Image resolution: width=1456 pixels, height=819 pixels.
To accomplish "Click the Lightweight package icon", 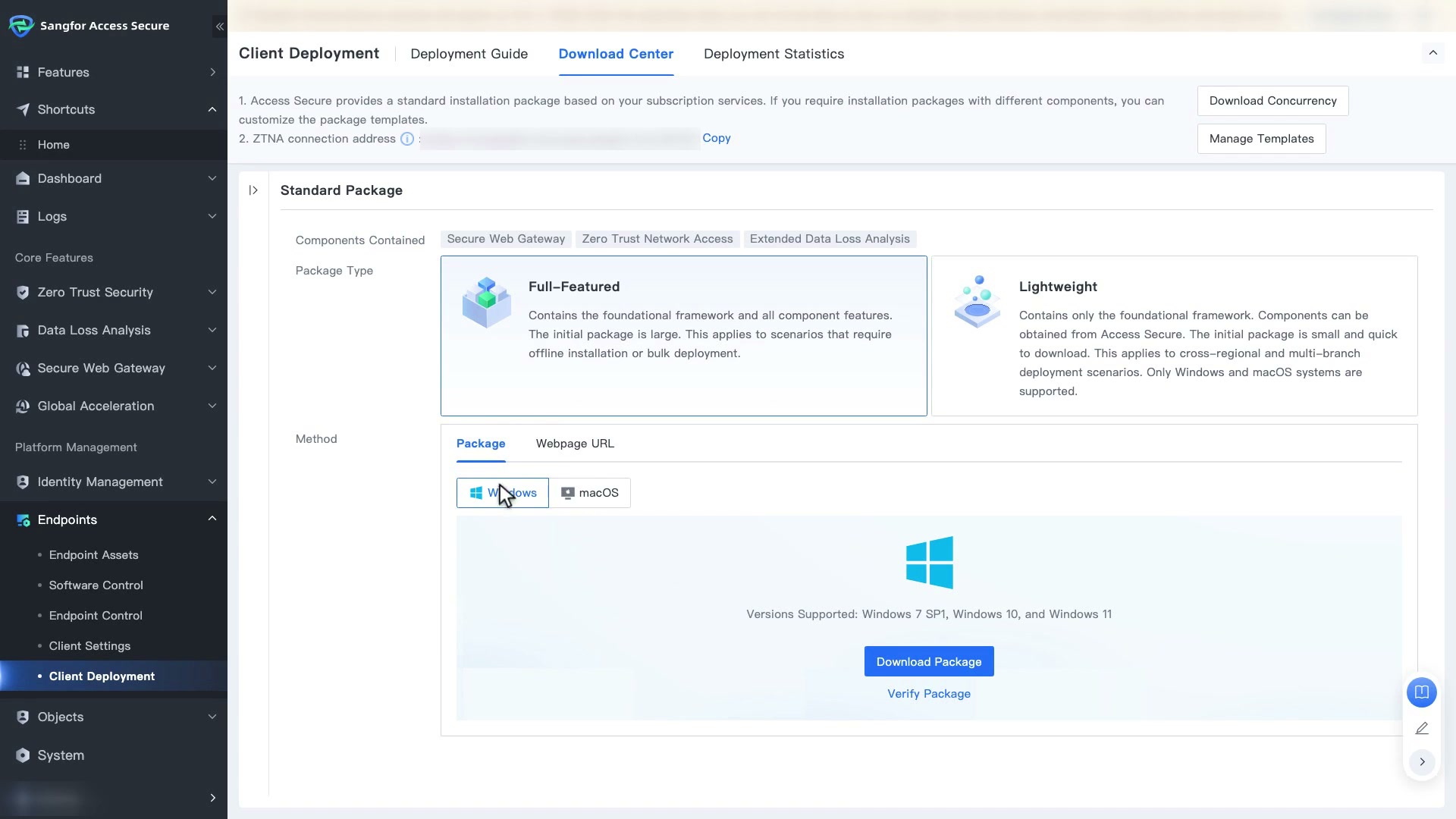I will click(977, 302).
